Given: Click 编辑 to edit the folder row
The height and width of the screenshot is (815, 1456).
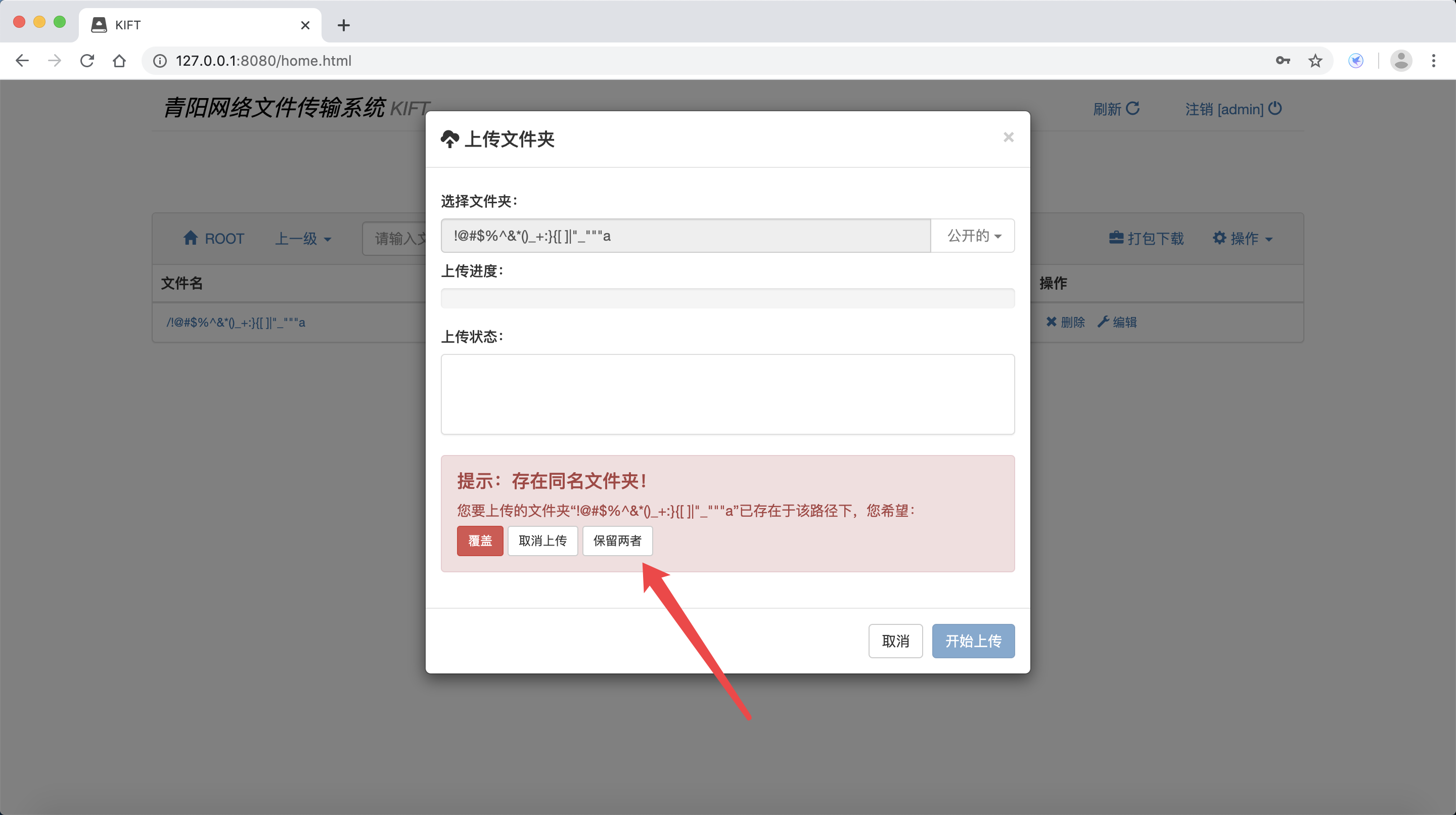Looking at the screenshot, I should (1117, 322).
